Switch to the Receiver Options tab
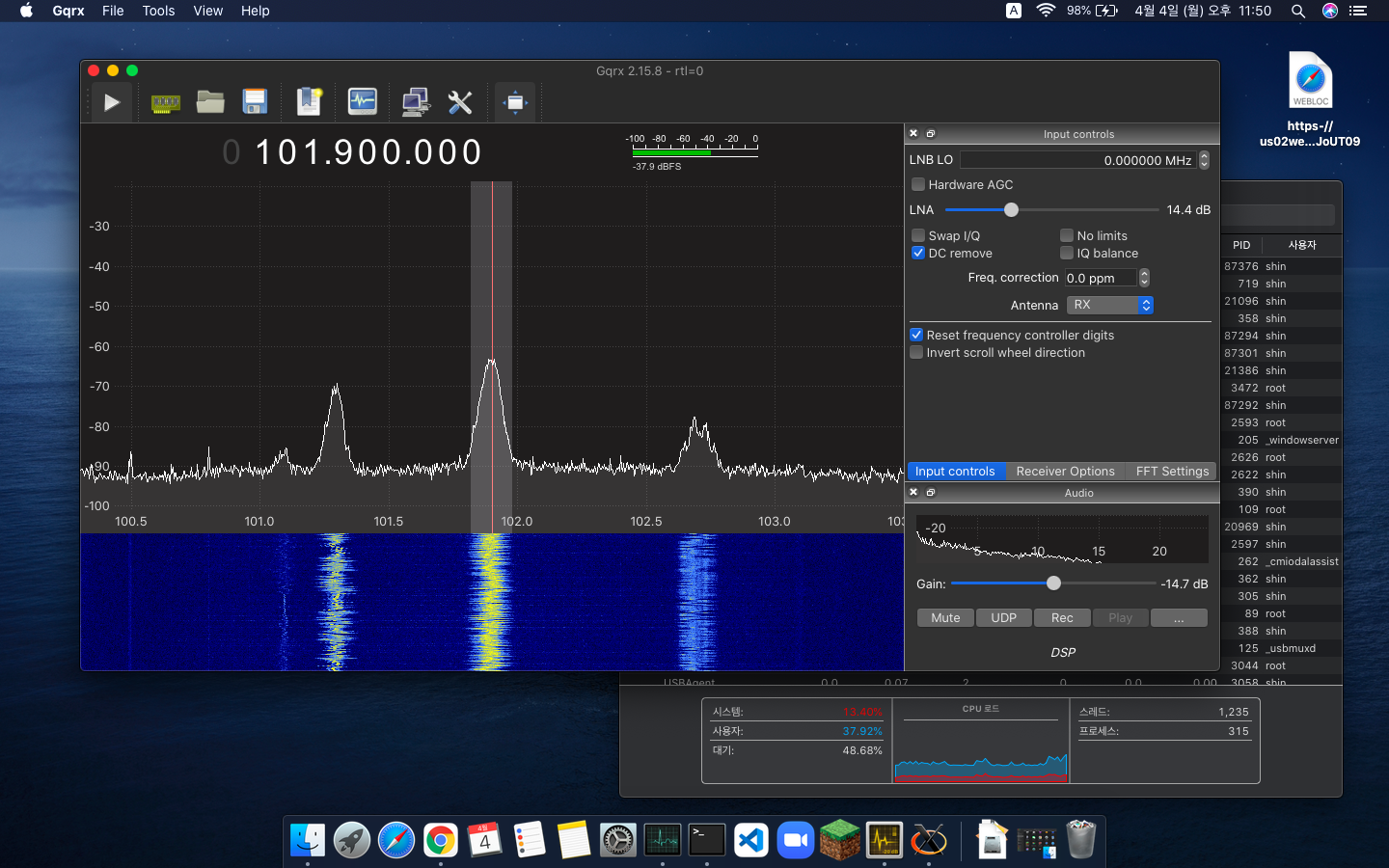 (x=1065, y=471)
